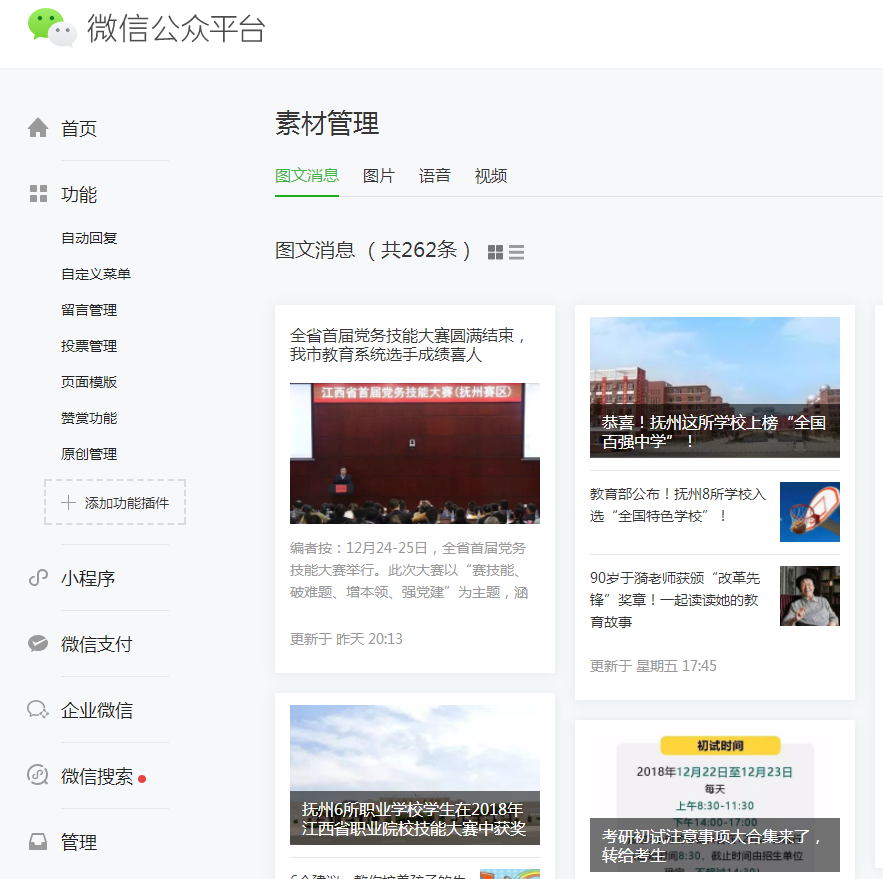
Task: Open 原创管理 in the sidebar
Action: pyautogui.click(x=89, y=454)
